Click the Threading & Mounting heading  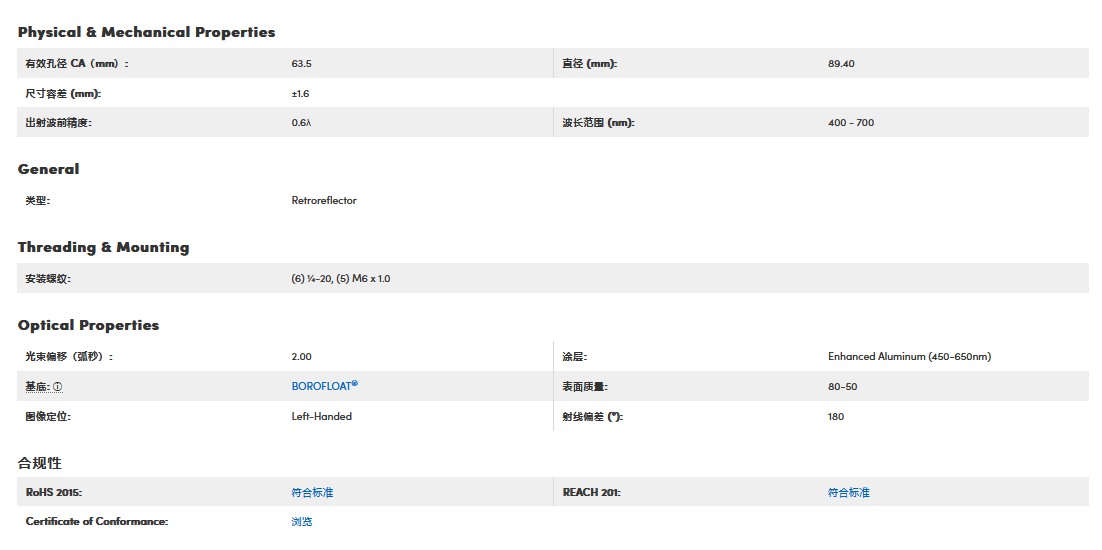(x=103, y=247)
